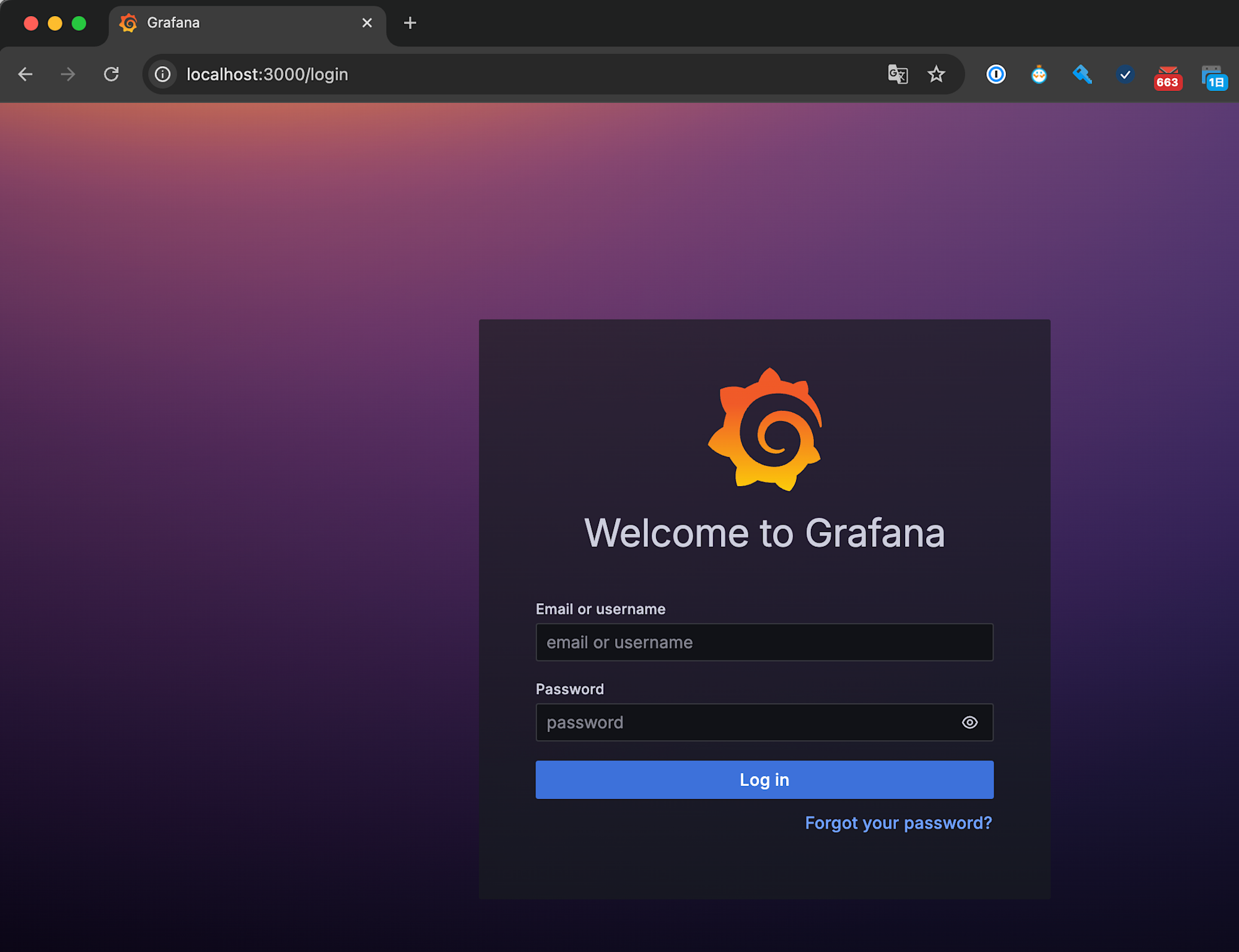Screen dimensions: 1239x952
Task: Click the Password field label
Action: 569,689
